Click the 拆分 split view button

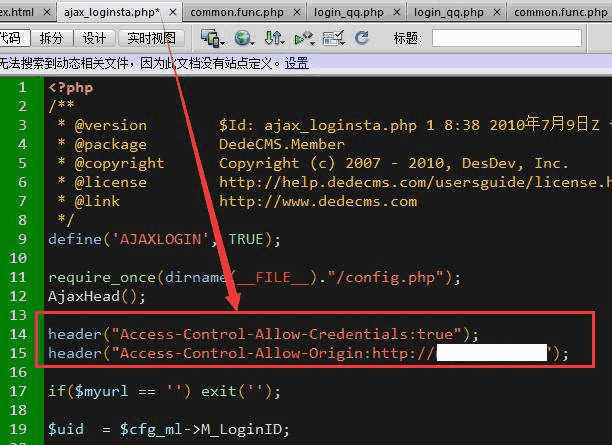tap(50, 38)
